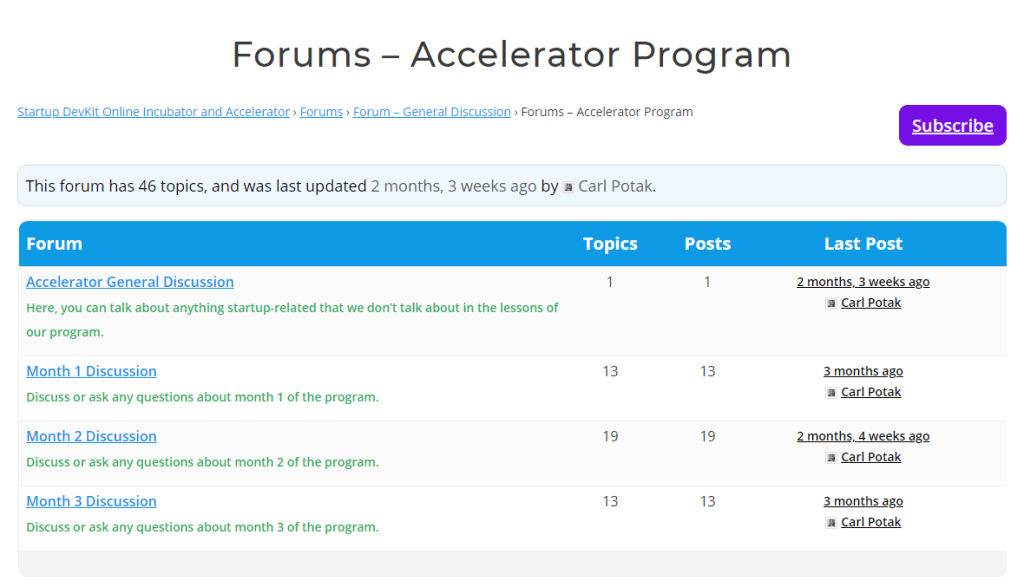Open the Forums breadcrumb link

321,111
